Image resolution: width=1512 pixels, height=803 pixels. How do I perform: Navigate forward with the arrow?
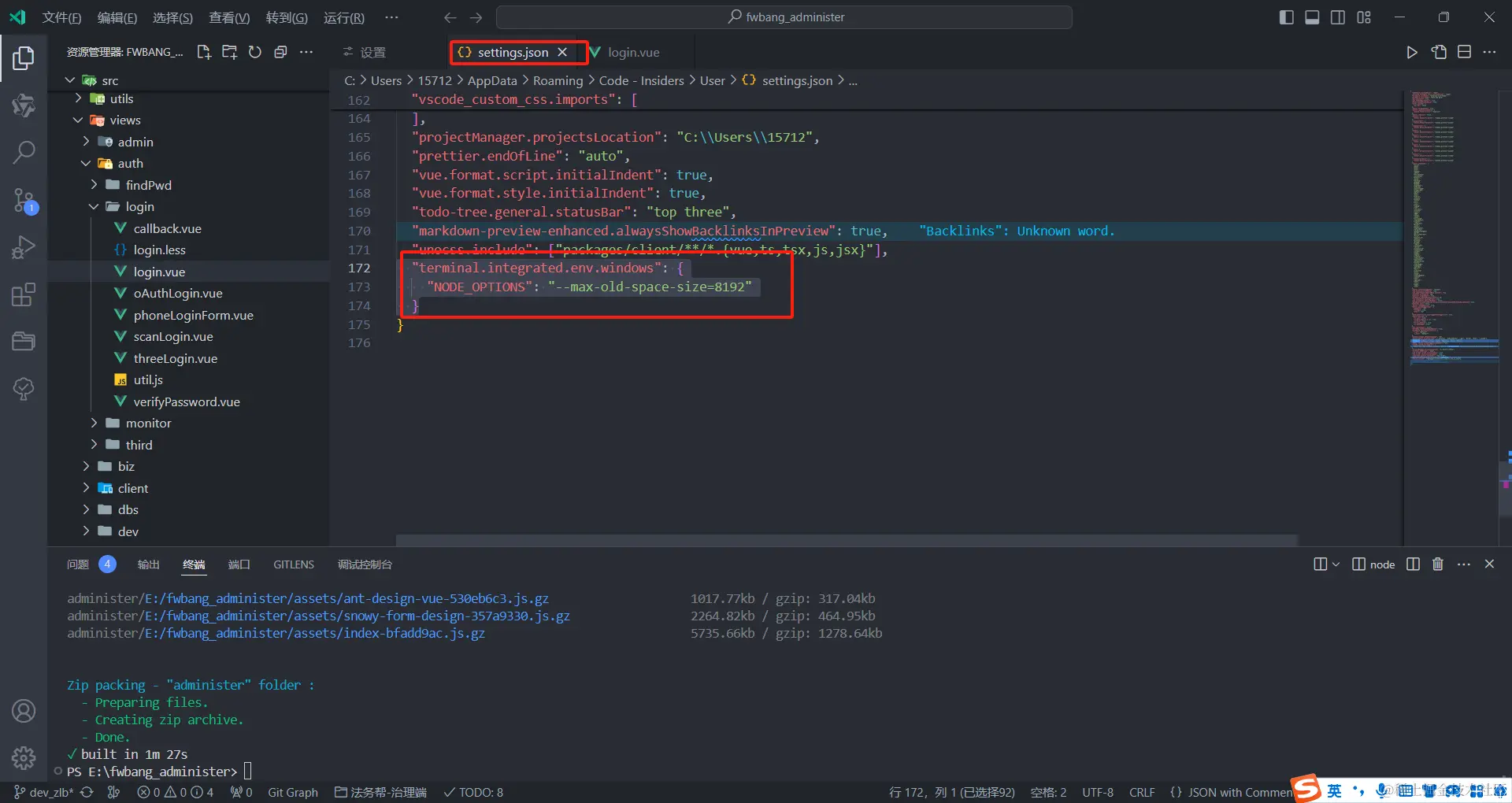tap(476, 17)
